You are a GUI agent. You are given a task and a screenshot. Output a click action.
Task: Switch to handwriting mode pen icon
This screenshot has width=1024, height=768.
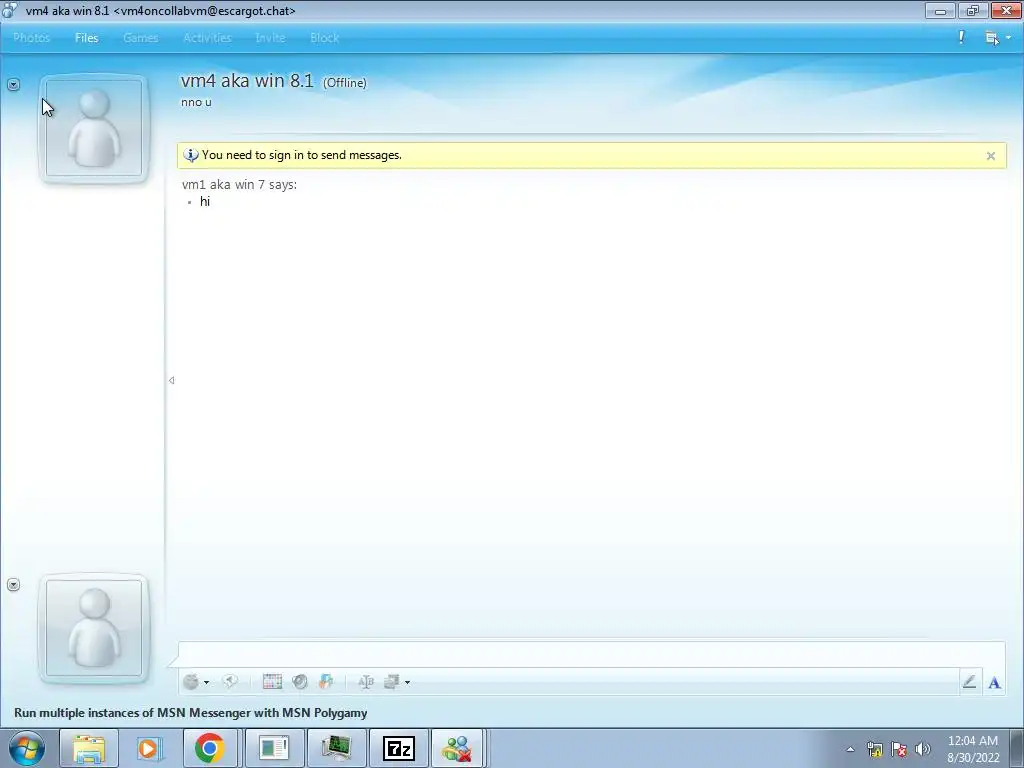969,682
